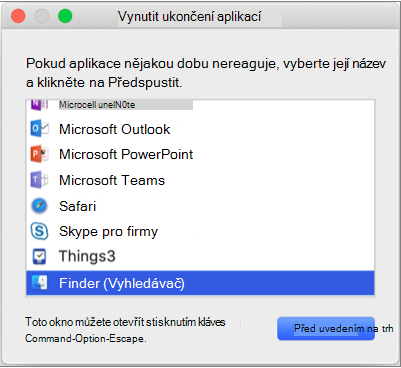
Task: Select Microsoft PowerPoint in the list
Action: point(200,154)
